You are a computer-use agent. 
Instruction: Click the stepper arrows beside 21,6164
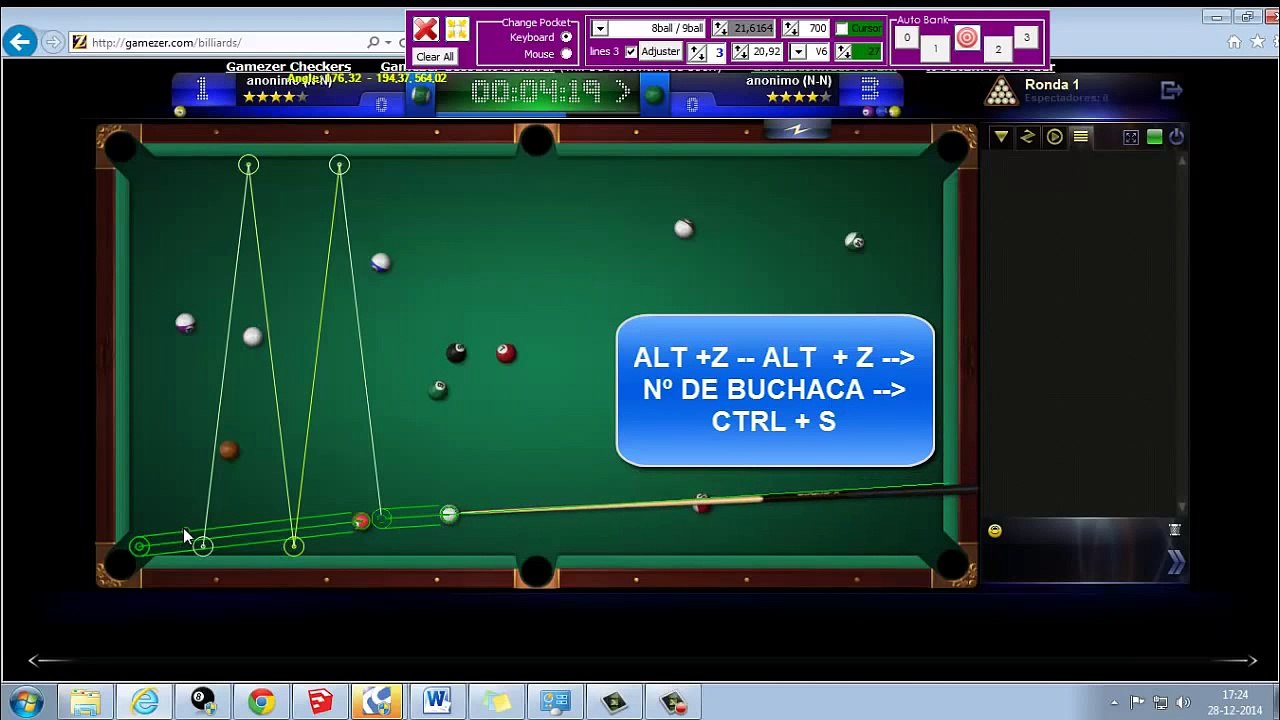[720, 29]
